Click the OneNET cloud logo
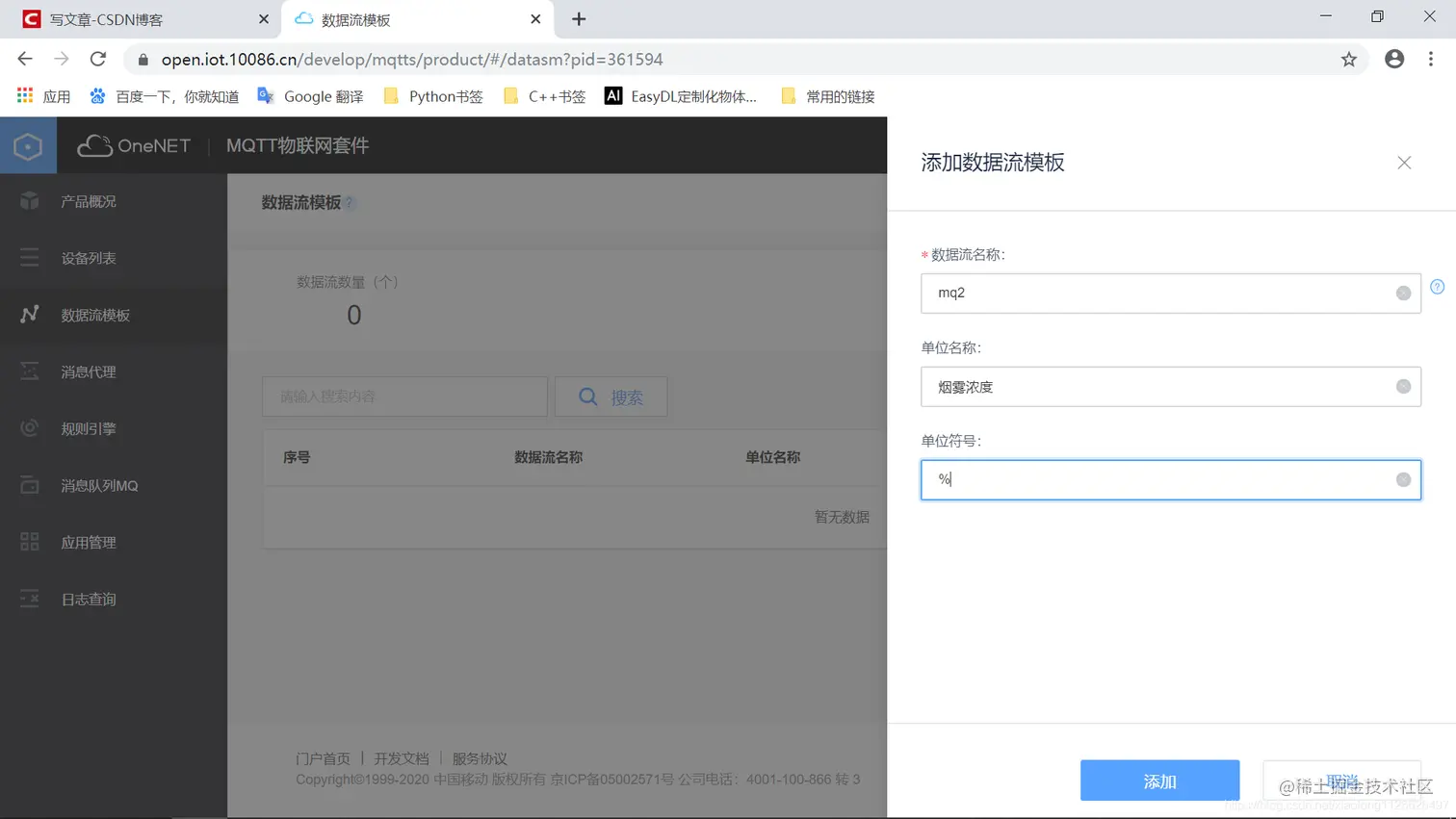Viewport: 1456px width, 819px height. click(134, 145)
